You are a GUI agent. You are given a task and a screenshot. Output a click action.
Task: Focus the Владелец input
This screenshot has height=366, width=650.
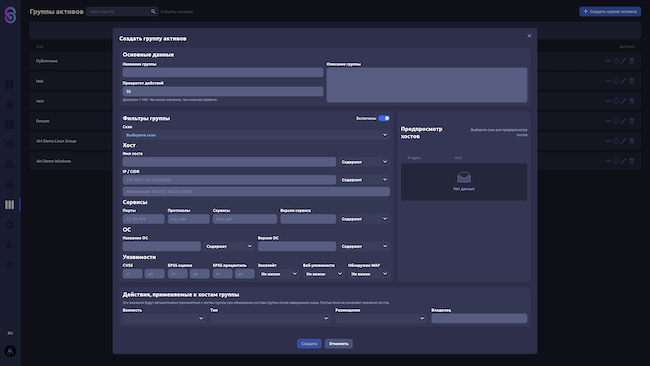pos(479,318)
